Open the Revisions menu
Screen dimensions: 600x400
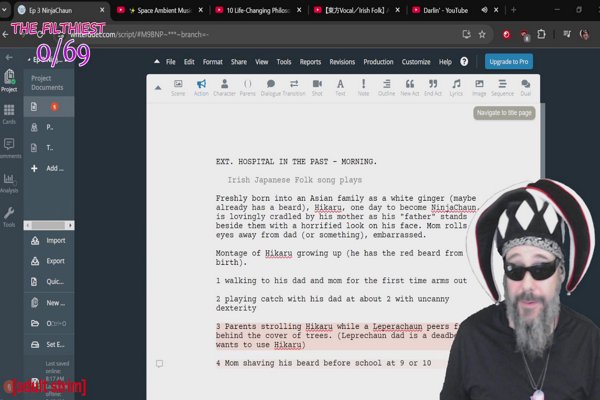point(342,62)
